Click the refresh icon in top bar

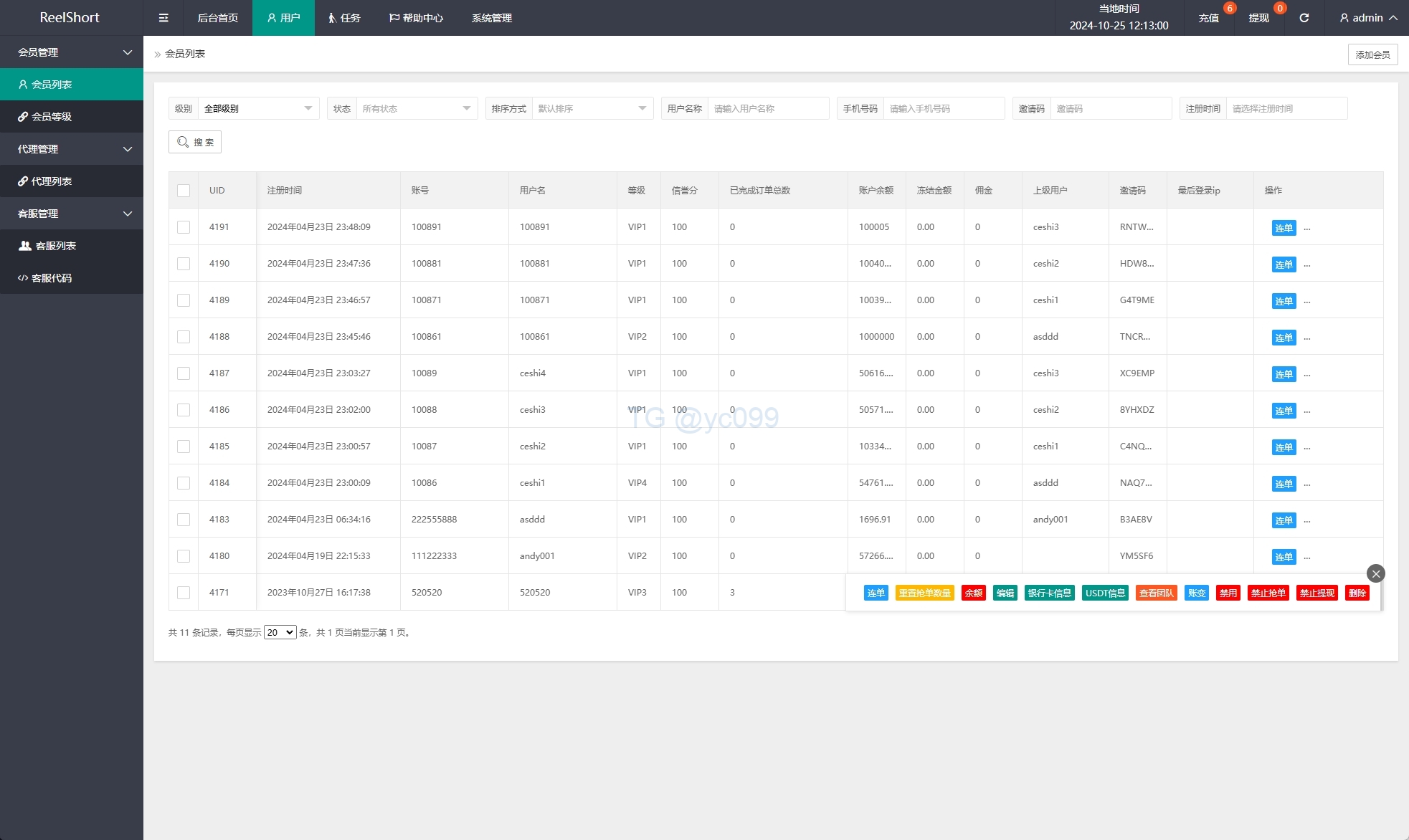(x=1304, y=18)
